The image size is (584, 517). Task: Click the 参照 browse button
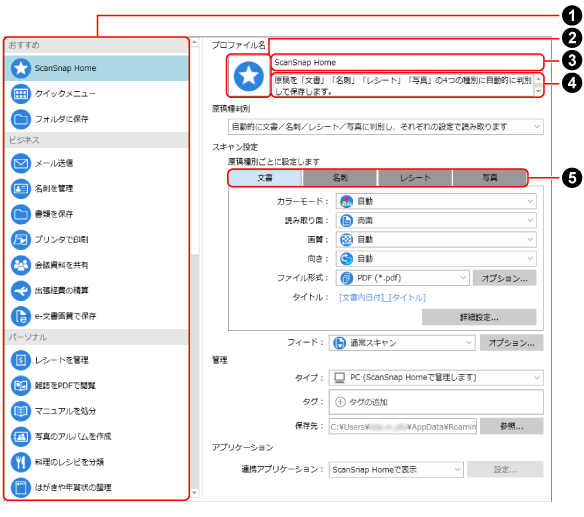511,426
